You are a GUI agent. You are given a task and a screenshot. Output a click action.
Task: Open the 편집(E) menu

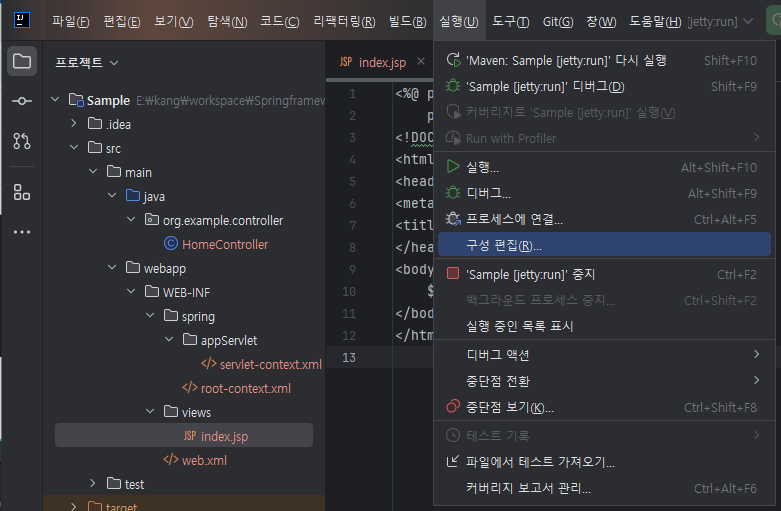(122, 21)
